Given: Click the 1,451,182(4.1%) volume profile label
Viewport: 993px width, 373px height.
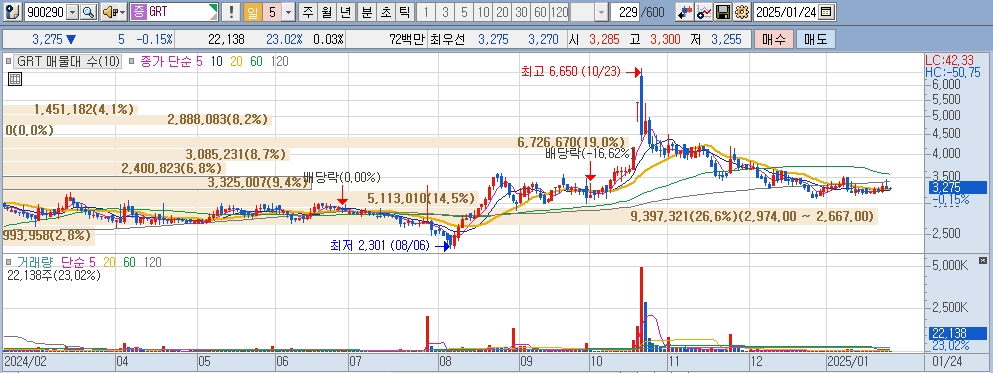Looking at the screenshot, I should click(x=84, y=109).
